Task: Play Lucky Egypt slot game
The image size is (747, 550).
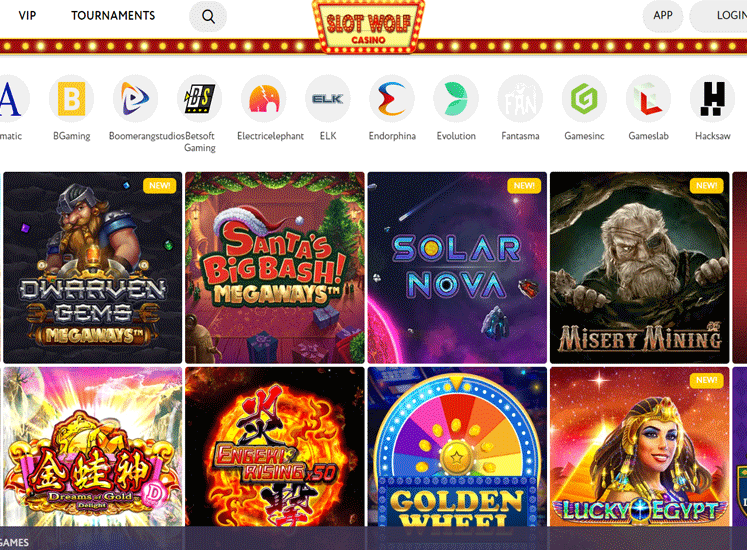Action: 640,447
